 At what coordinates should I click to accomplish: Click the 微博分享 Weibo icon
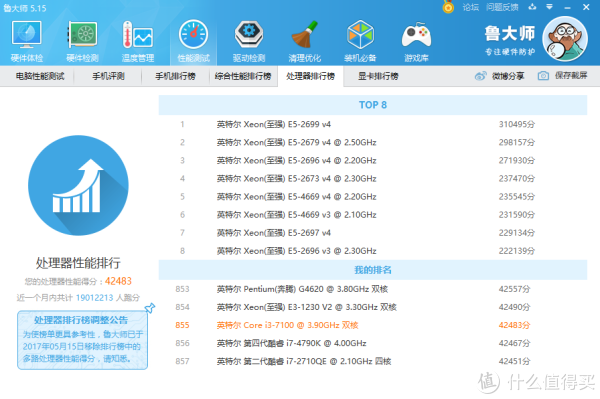pyautogui.click(x=481, y=76)
